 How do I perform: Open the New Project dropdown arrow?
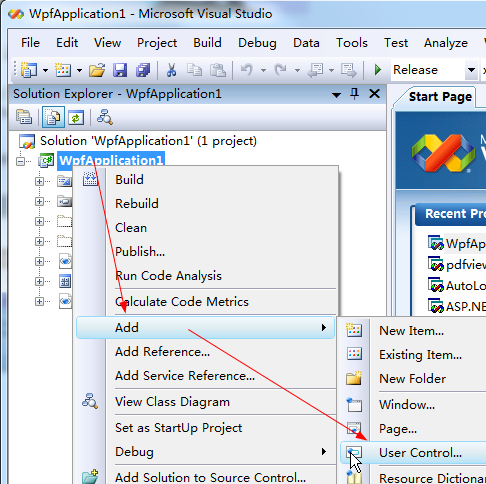(x=45, y=70)
